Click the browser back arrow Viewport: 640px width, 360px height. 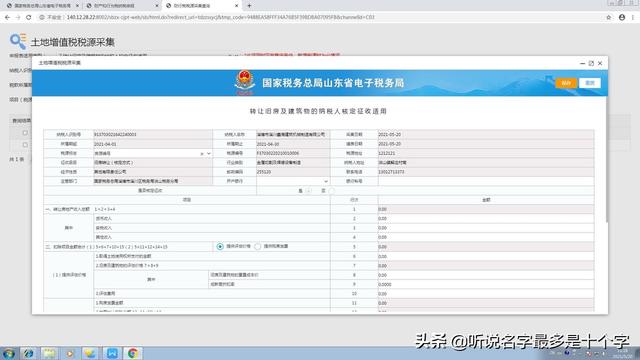(7, 18)
